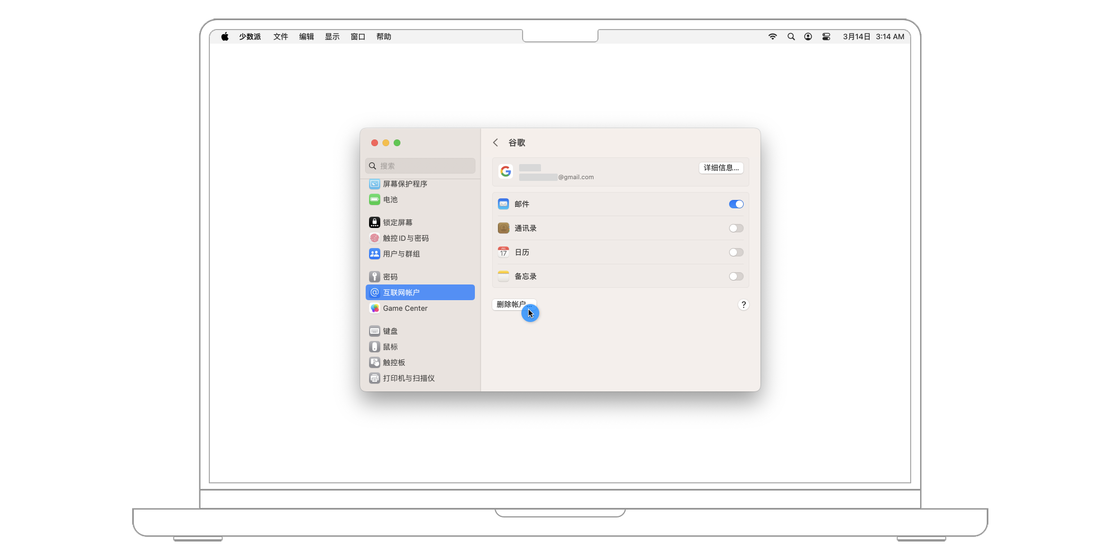Screen dimensions: 1120x560
Task: Click the 触控 ID 与密码 fingerprint icon
Action: [x=374, y=238]
